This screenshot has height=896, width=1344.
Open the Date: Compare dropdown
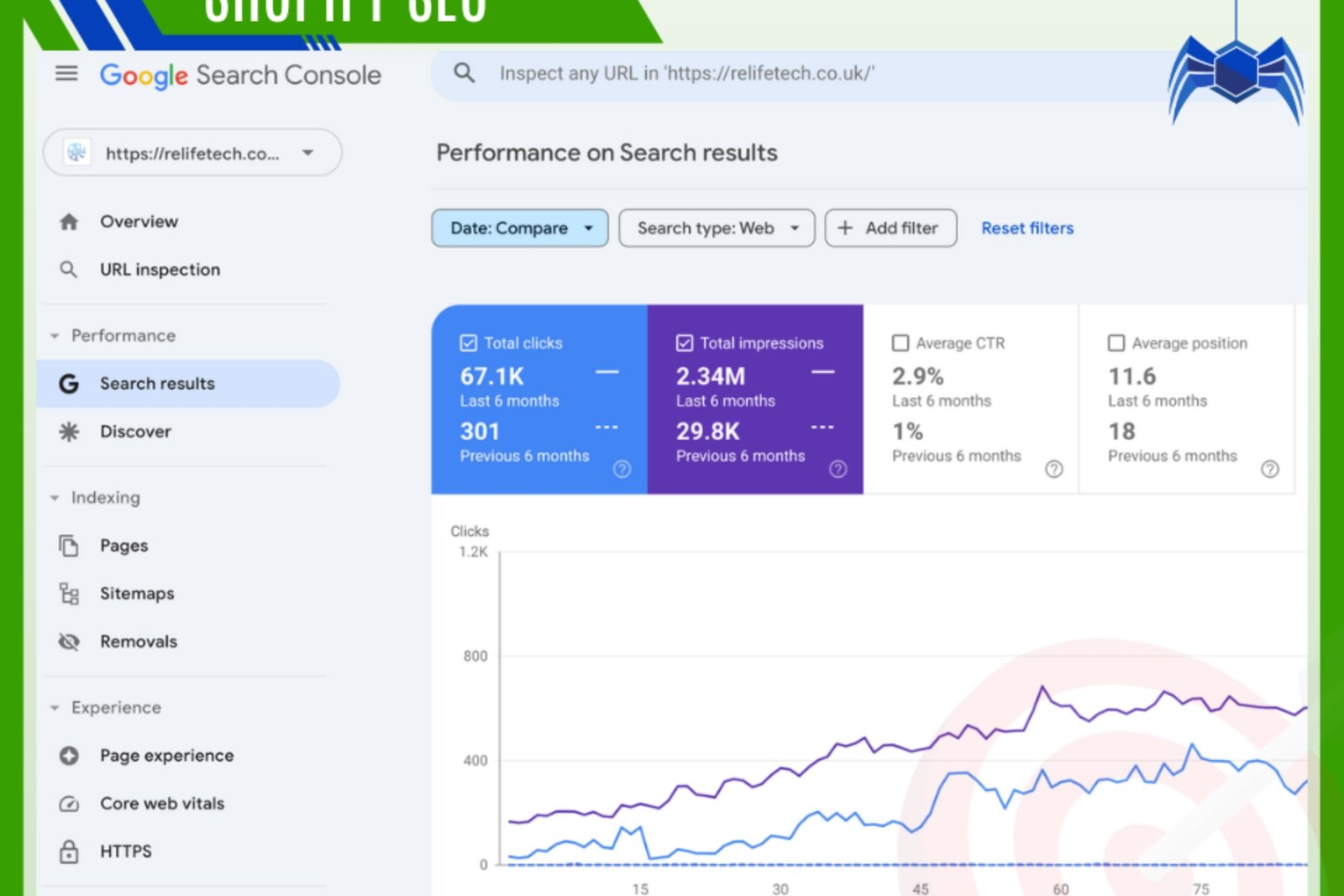tap(519, 228)
